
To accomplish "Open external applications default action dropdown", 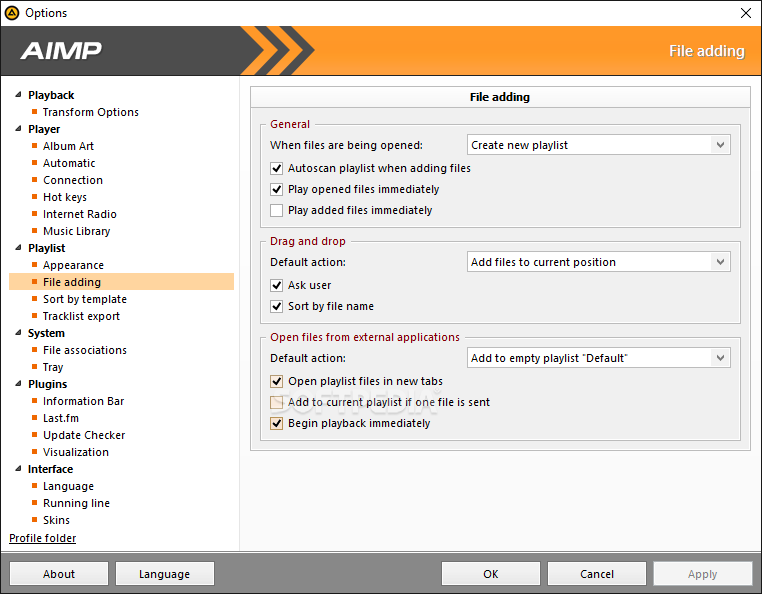I will coord(599,358).
